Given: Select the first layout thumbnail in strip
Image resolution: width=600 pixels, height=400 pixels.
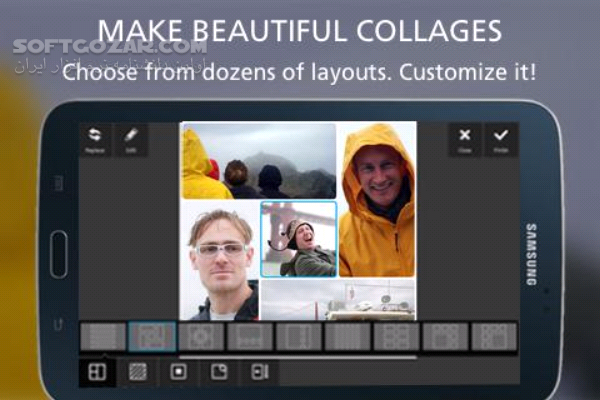Looking at the screenshot, I should pos(103,337).
